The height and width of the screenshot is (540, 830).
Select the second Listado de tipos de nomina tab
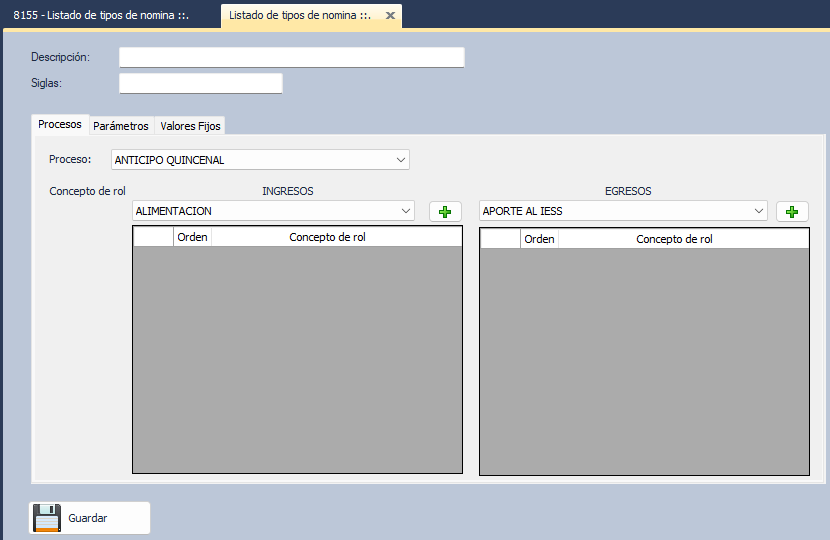[x=300, y=16]
